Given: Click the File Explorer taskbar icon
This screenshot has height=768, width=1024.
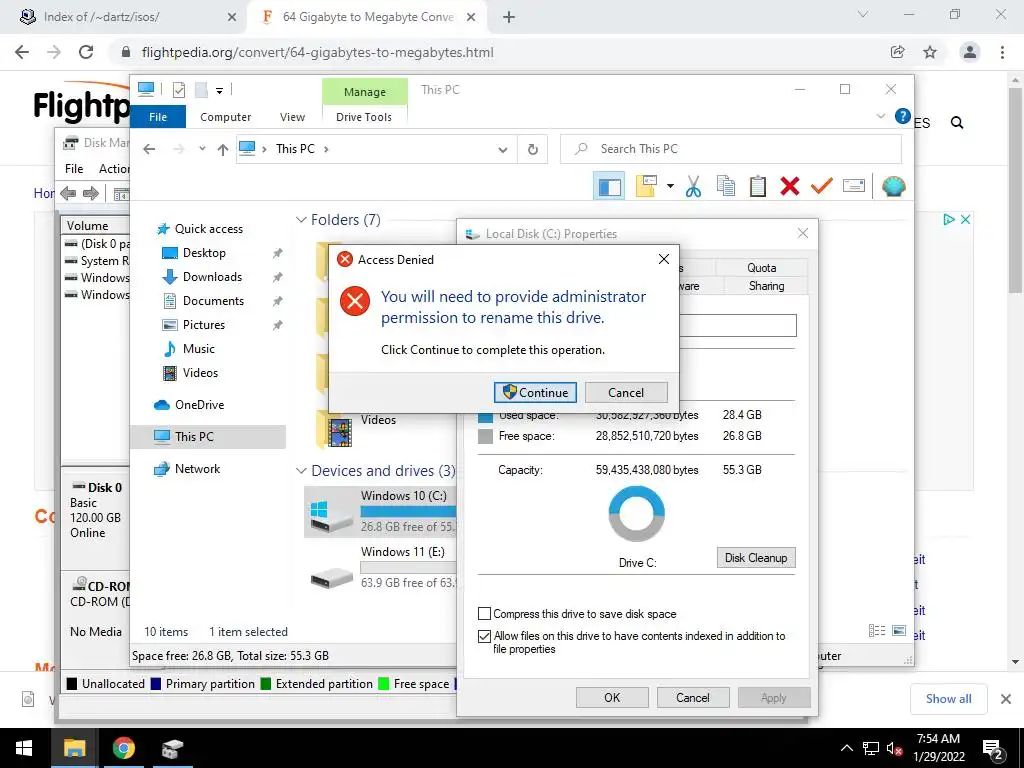Looking at the screenshot, I should pos(74,748).
